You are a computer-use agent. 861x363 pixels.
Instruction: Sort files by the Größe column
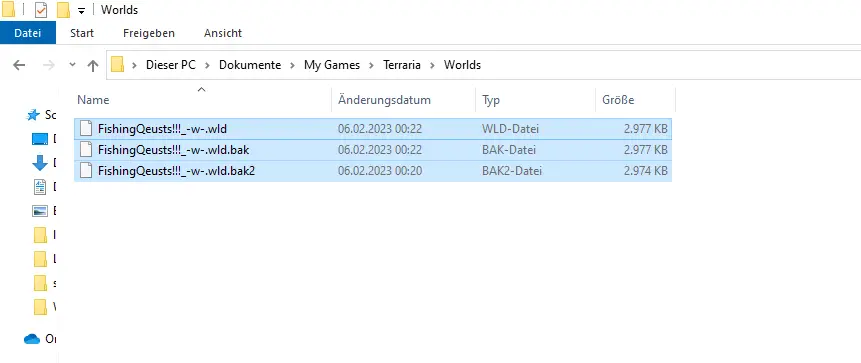(635, 100)
